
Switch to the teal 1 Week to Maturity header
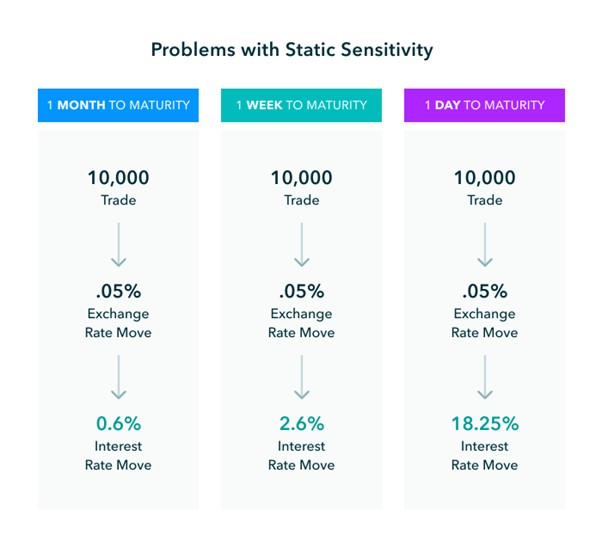pyautogui.click(x=301, y=105)
